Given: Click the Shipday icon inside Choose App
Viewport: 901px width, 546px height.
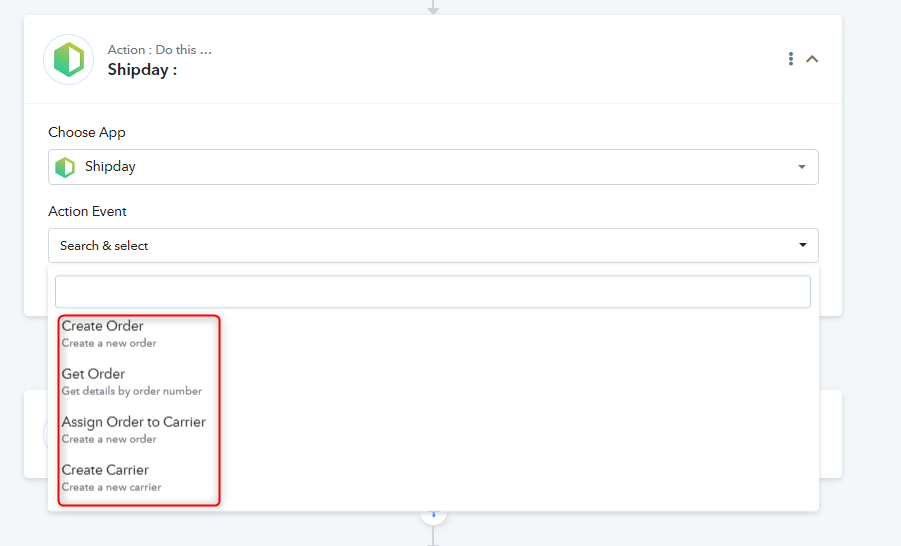Looking at the screenshot, I should pyautogui.click(x=65, y=167).
